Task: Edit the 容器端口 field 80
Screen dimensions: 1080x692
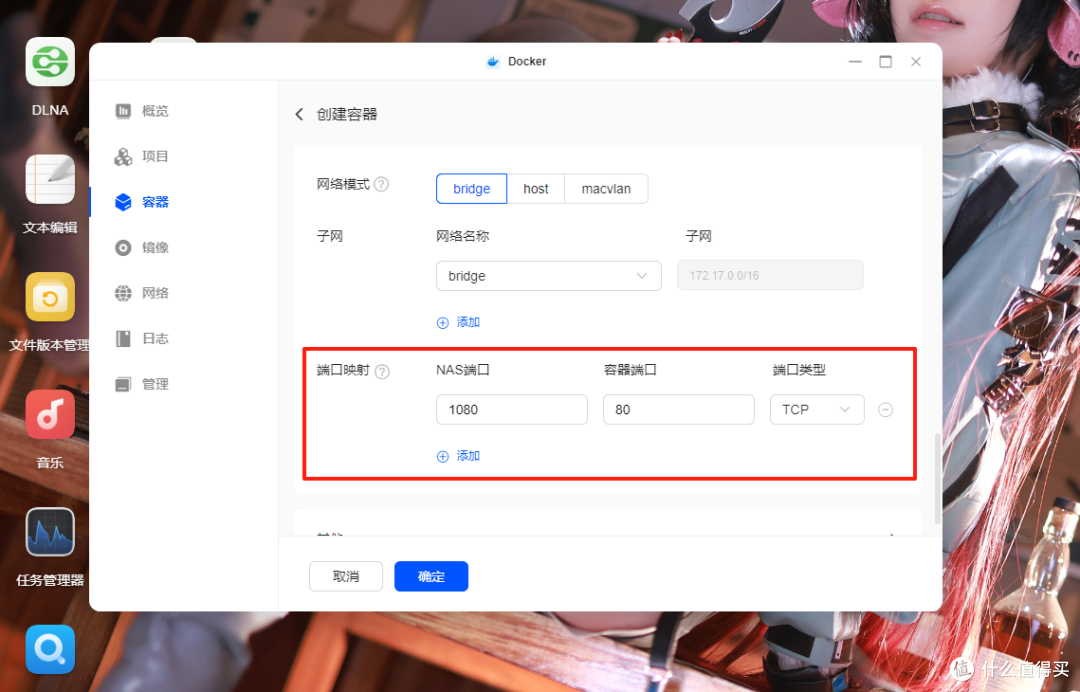Action: coord(678,410)
